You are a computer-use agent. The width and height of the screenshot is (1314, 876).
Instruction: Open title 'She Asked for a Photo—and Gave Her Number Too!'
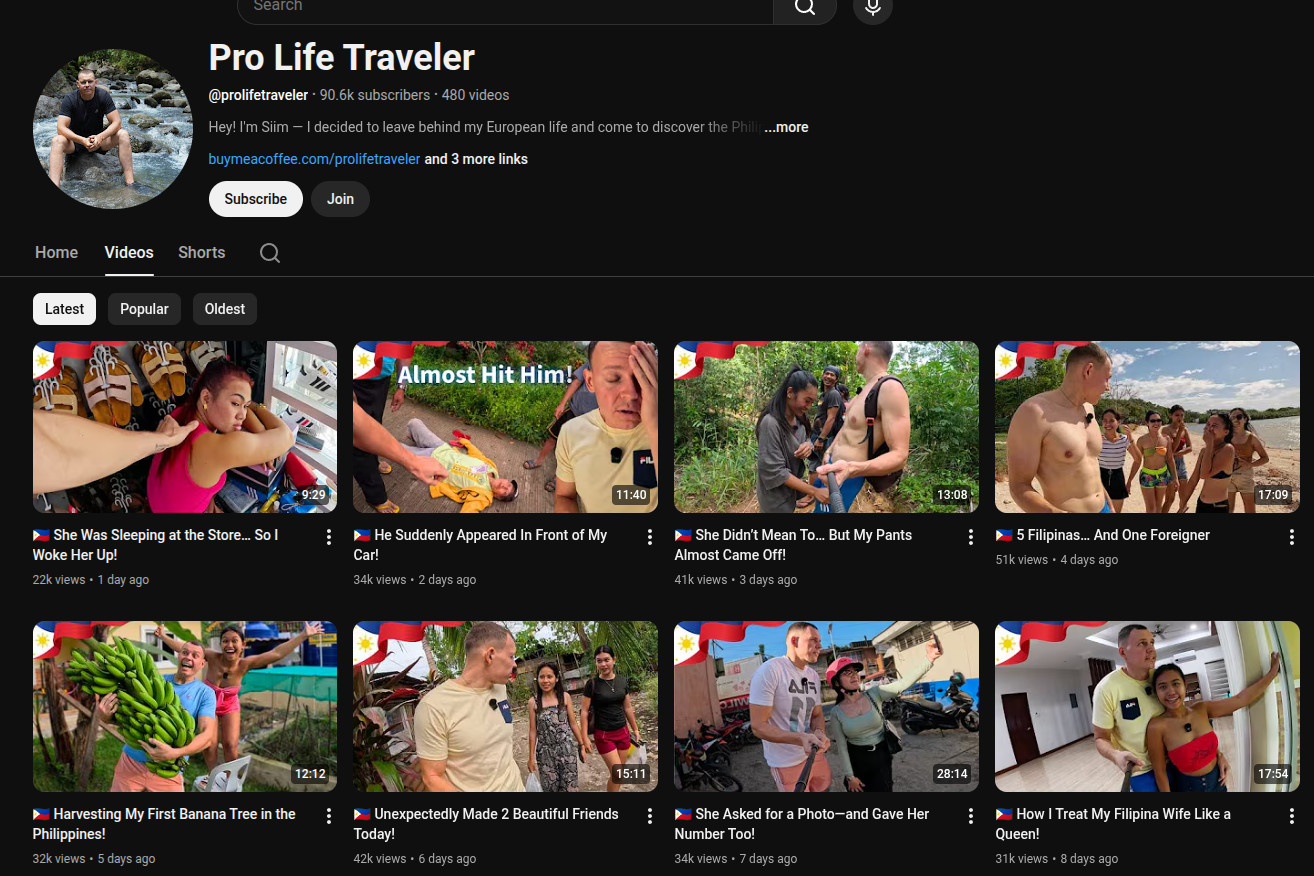pyautogui.click(x=803, y=824)
